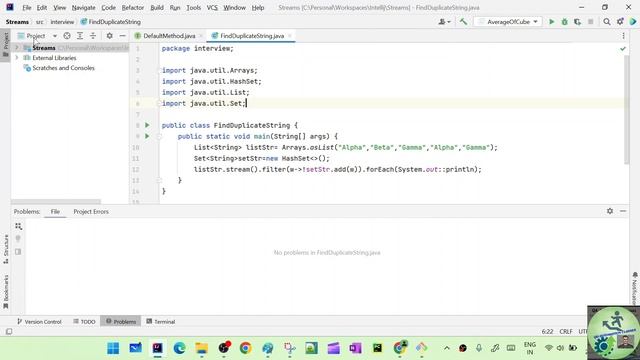Image resolution: width=640 pixels, height=360 pixels.
Task: Open the Navigate menu
Action: 83,8
